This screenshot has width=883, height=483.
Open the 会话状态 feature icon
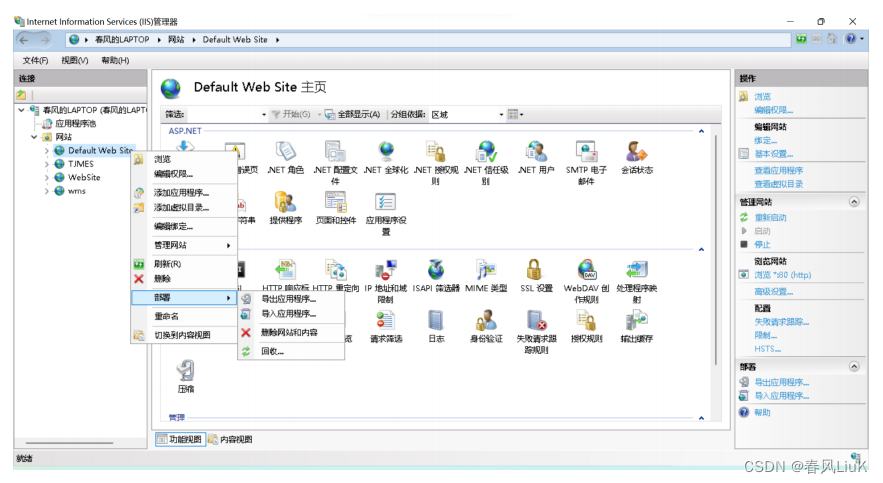(x=637, y=158)
